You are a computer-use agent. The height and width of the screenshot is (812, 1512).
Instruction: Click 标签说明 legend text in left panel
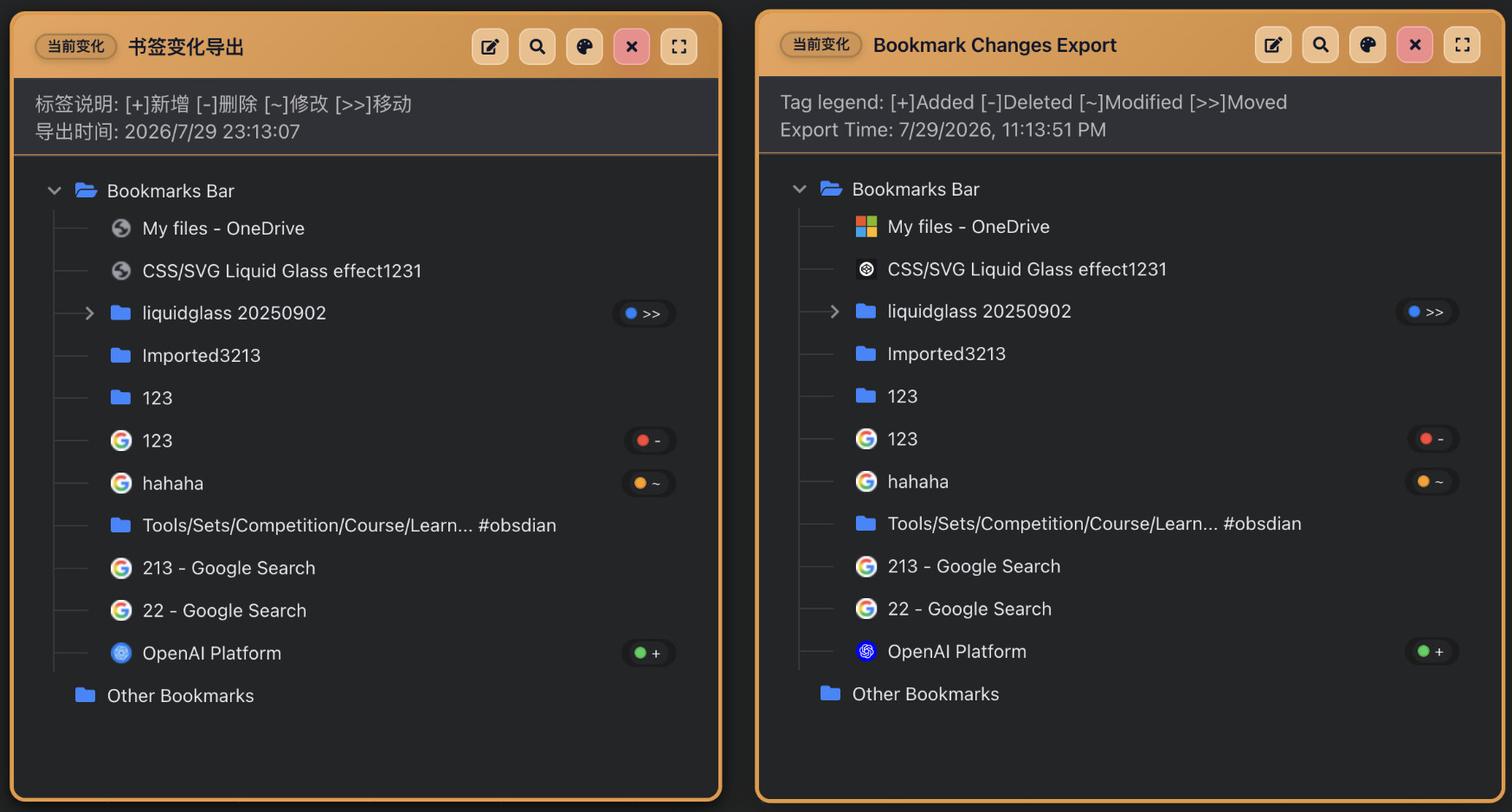[x=223, y=104]
